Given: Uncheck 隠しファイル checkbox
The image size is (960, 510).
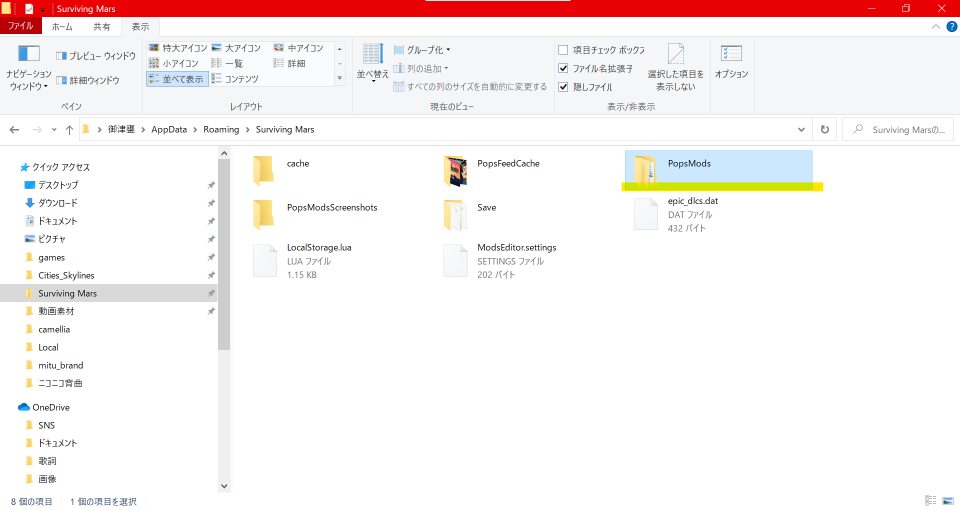Looking at the screenshot, I should pos(563,87).
